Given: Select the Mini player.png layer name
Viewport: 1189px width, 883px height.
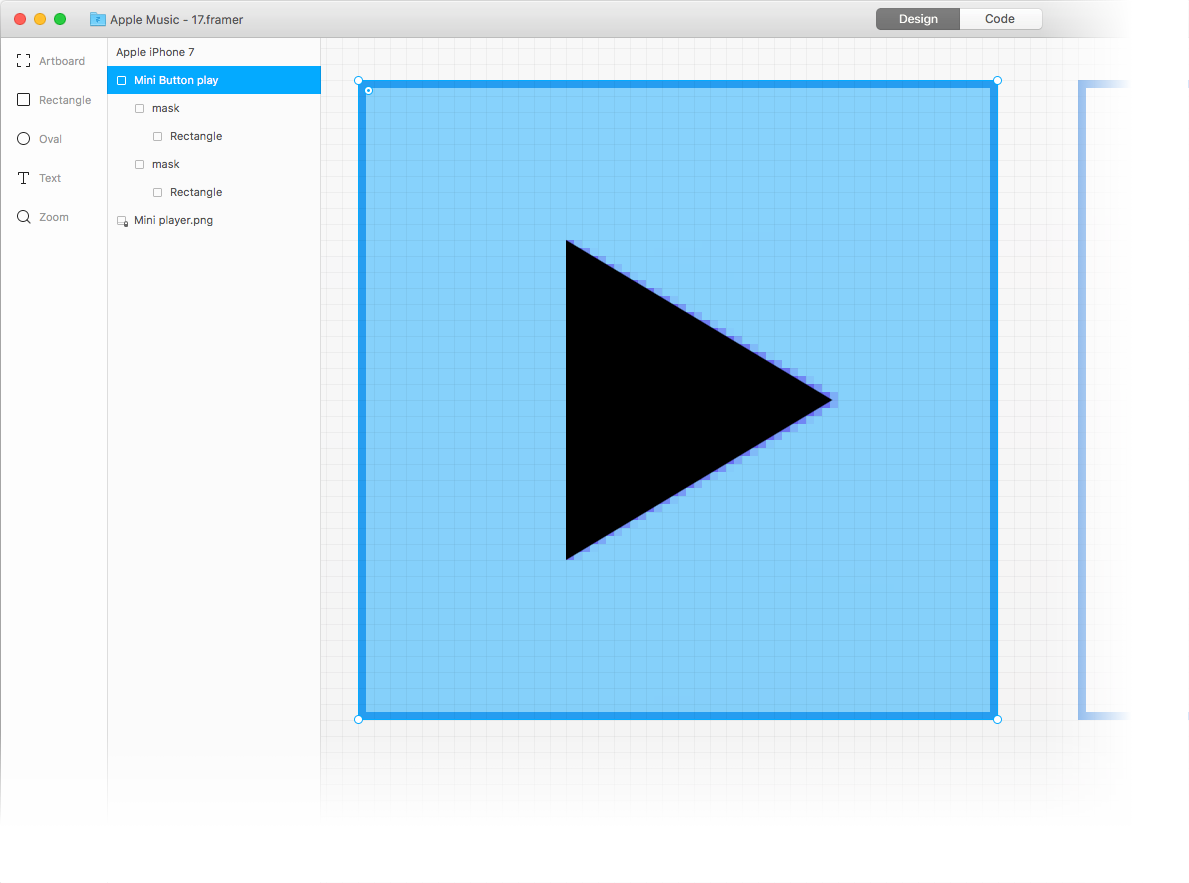Looking at the screenshot, I should pos(174,220).
